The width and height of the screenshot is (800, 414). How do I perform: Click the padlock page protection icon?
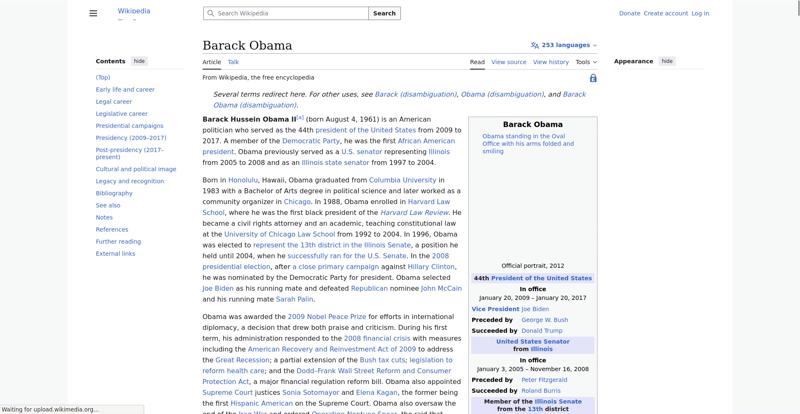coord(593,78)
